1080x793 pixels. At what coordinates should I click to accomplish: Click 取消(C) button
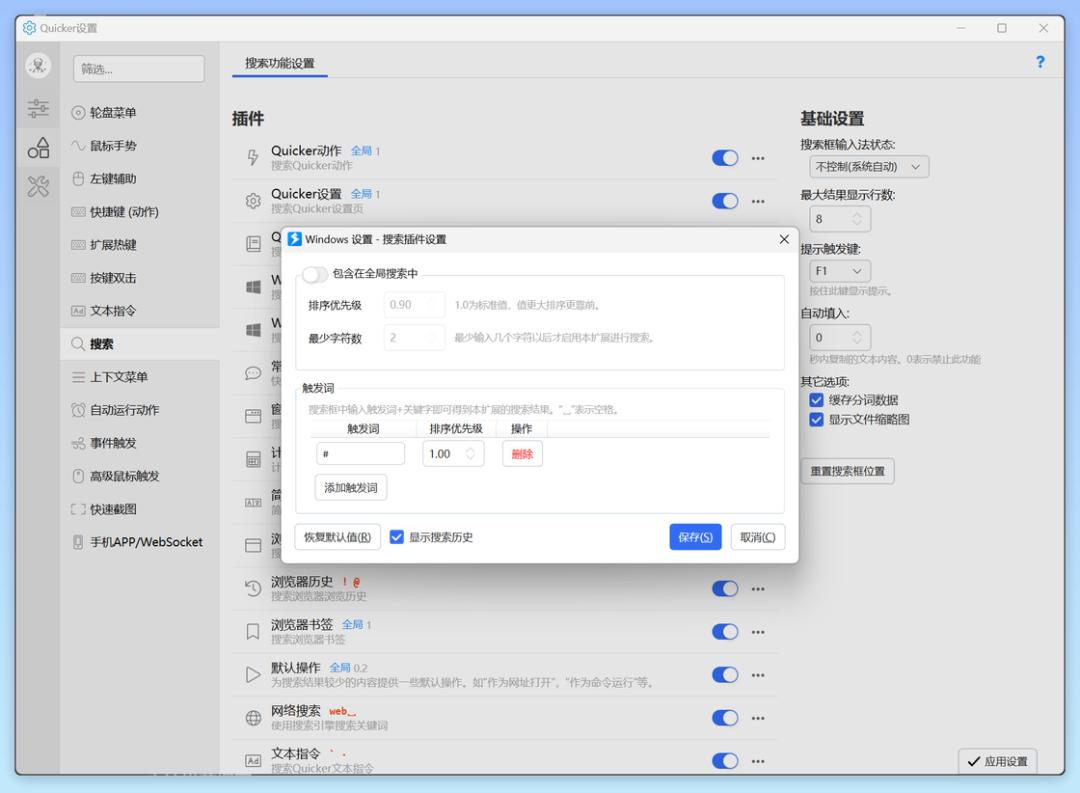[x=758, y=537]
